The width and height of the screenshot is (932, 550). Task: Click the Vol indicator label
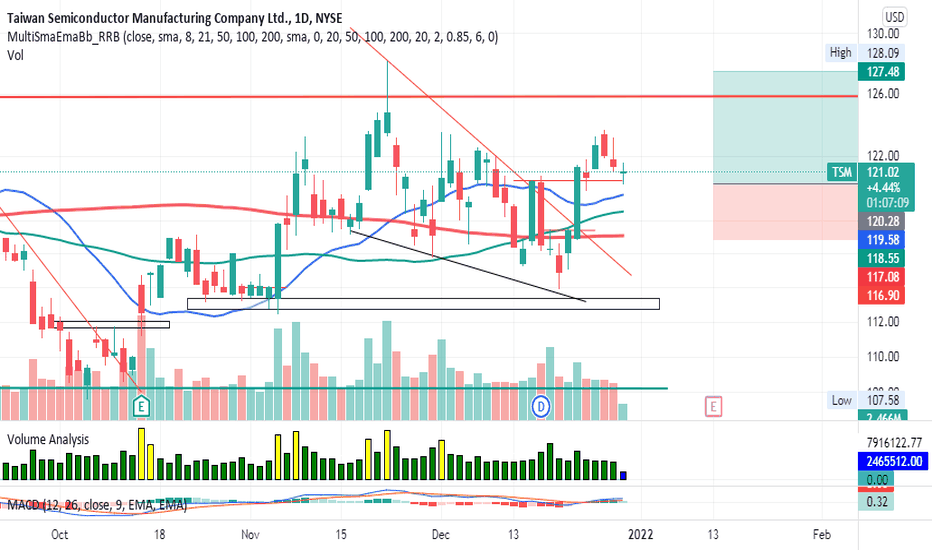coord(15,55)
